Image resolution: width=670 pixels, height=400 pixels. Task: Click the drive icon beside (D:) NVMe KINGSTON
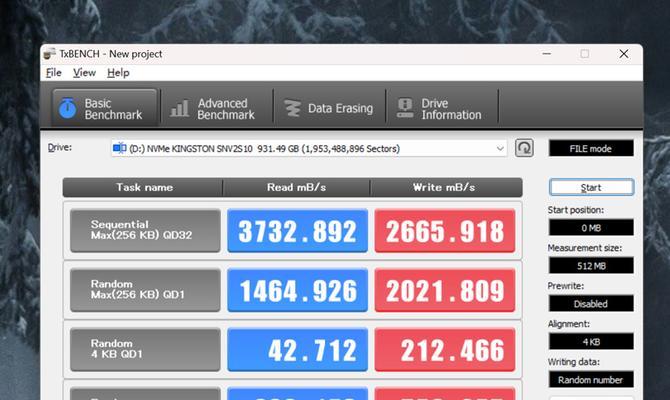tap(119, 148)
